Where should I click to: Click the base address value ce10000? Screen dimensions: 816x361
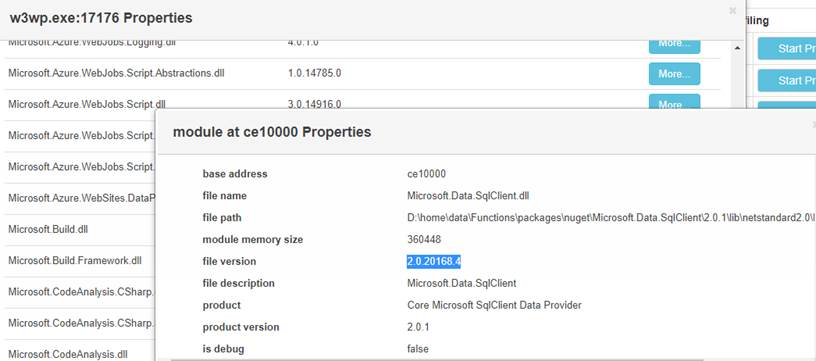pyautogui.click(x=426, y=174)
